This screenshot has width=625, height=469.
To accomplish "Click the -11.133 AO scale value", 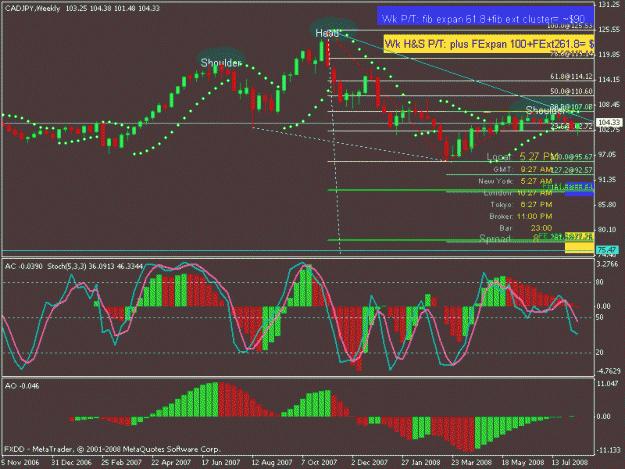I will [x=609, y=450].
